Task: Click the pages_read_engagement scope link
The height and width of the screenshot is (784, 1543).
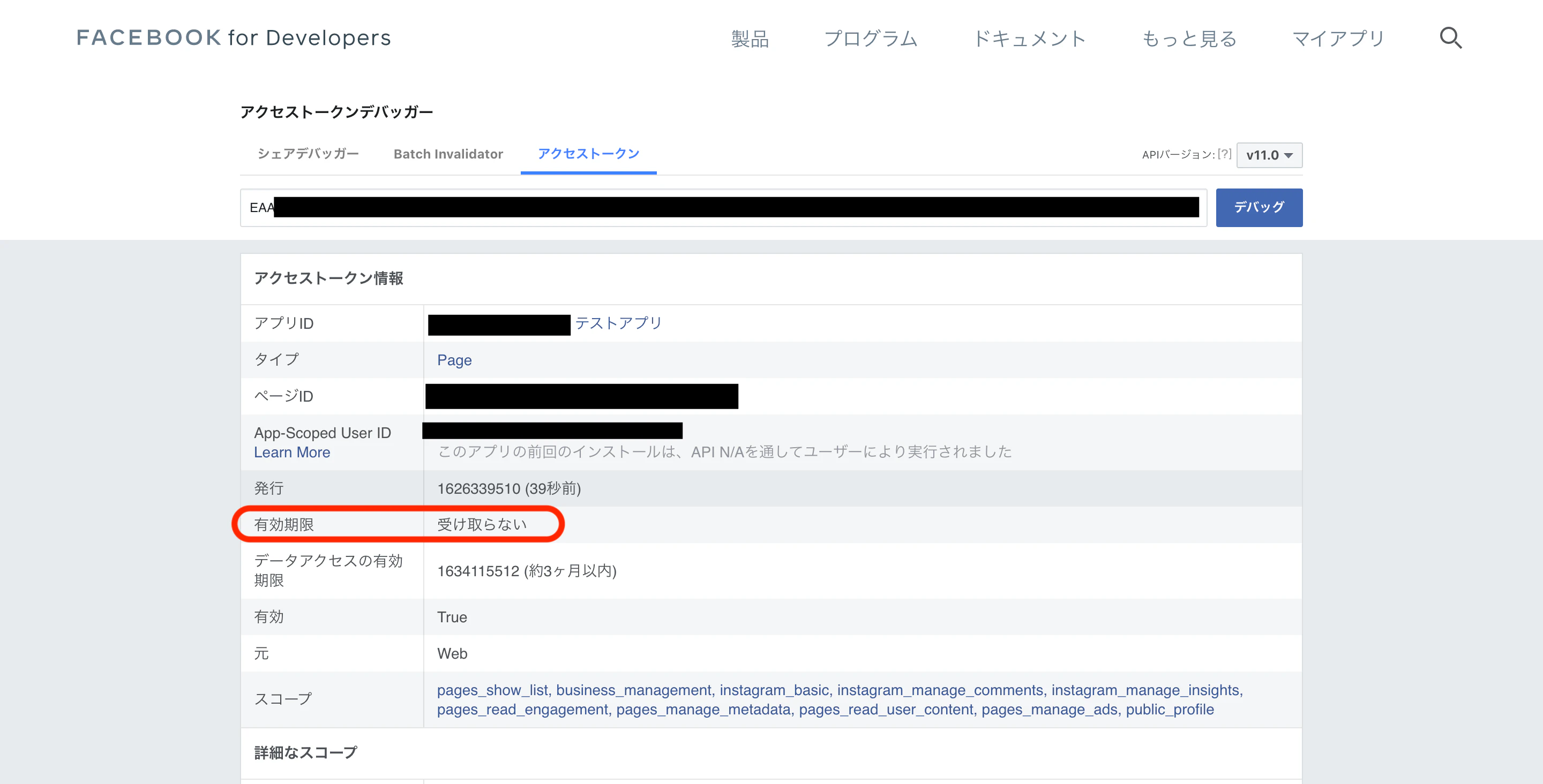Action: point(522,709)
